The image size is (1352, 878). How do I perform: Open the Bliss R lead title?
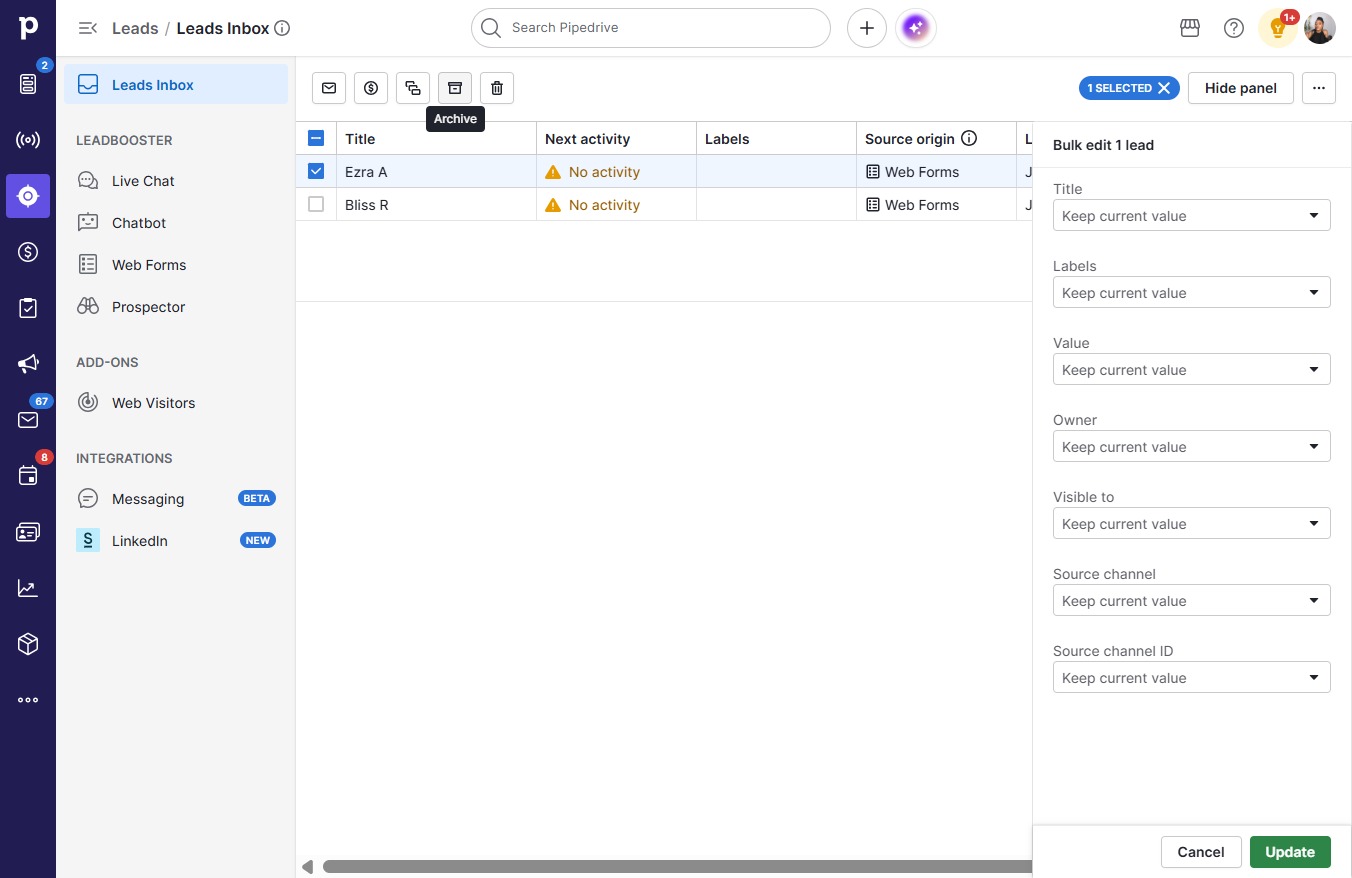(367, 205)
